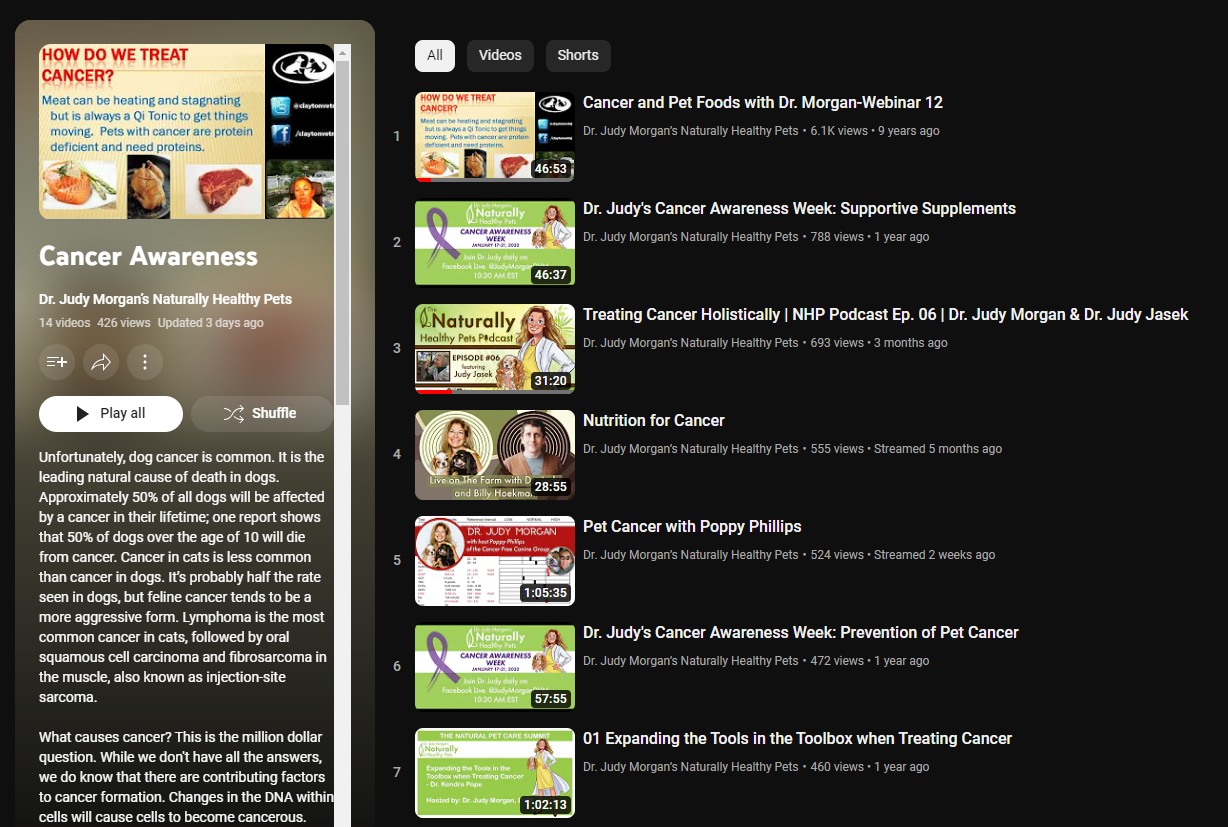Select the Videos filter chip

500,56
